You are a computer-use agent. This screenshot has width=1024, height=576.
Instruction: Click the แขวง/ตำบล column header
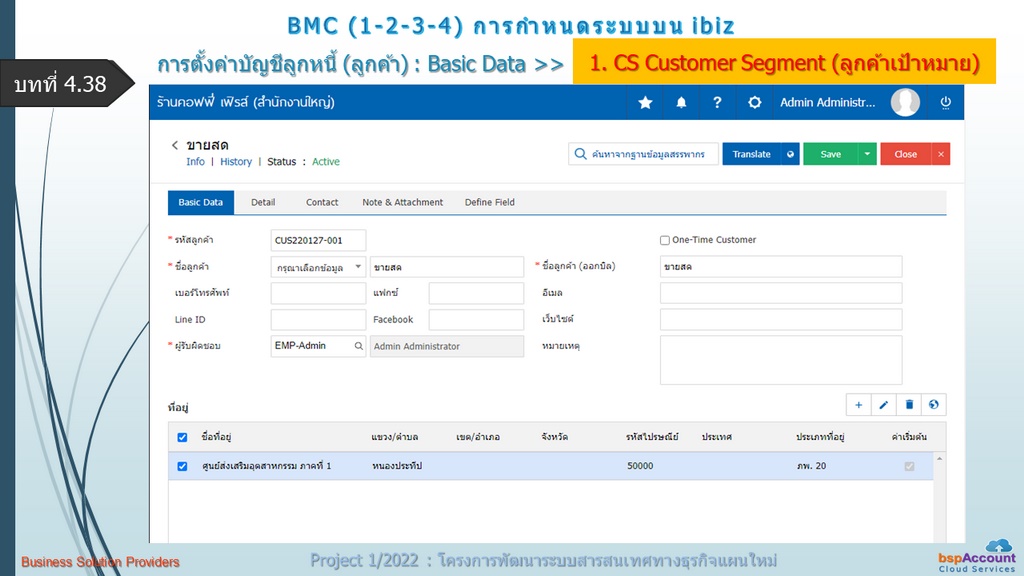point(394,437)
